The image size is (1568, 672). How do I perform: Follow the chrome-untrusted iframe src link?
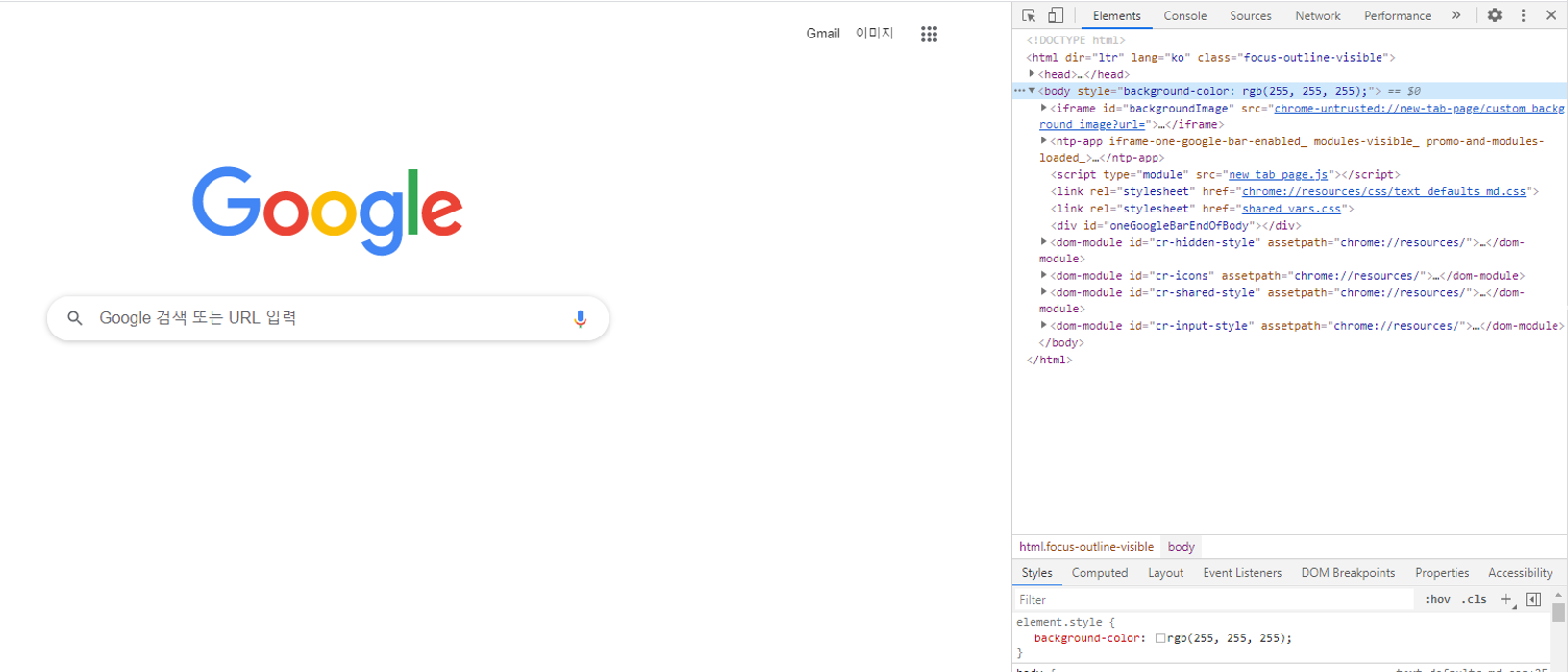point(1419,109)
